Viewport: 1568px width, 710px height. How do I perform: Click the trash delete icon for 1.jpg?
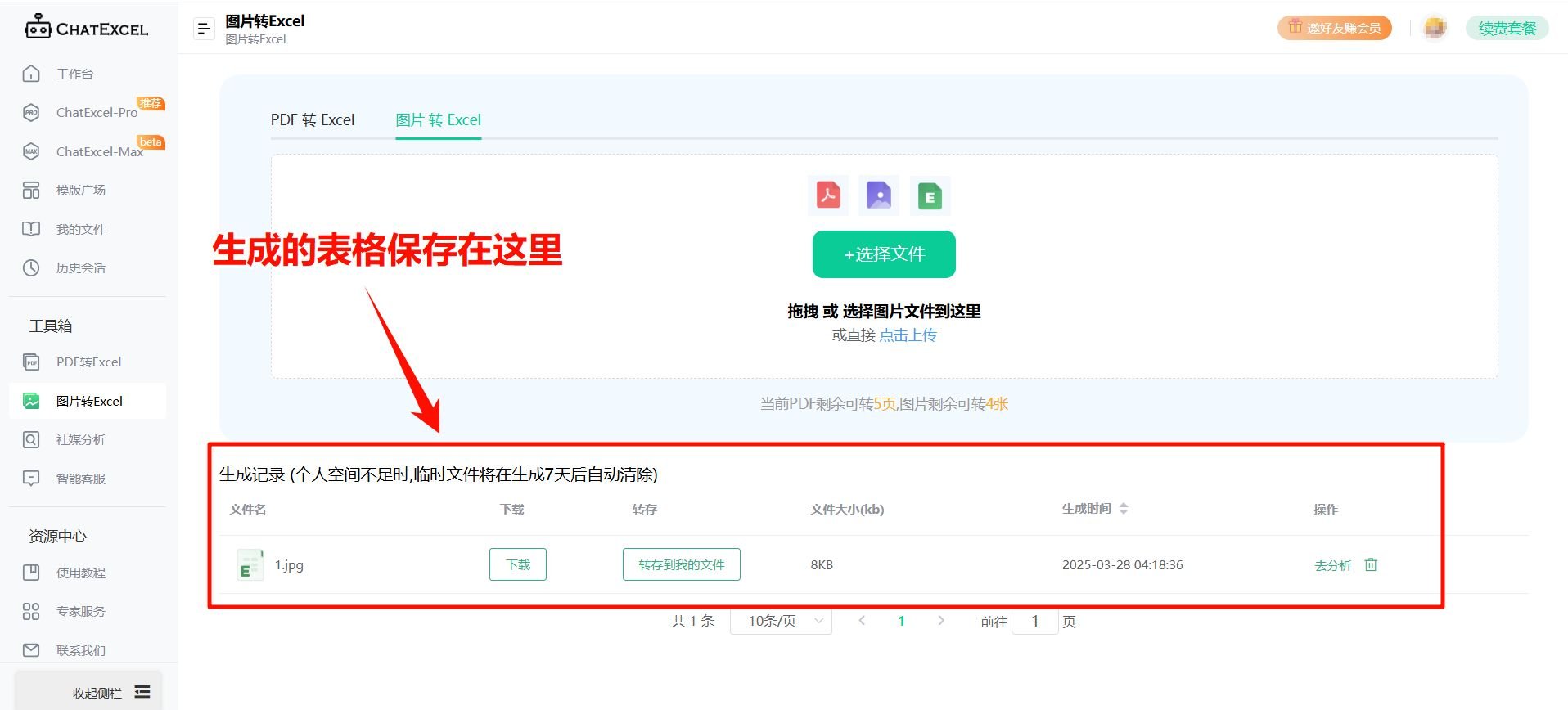1371,564
